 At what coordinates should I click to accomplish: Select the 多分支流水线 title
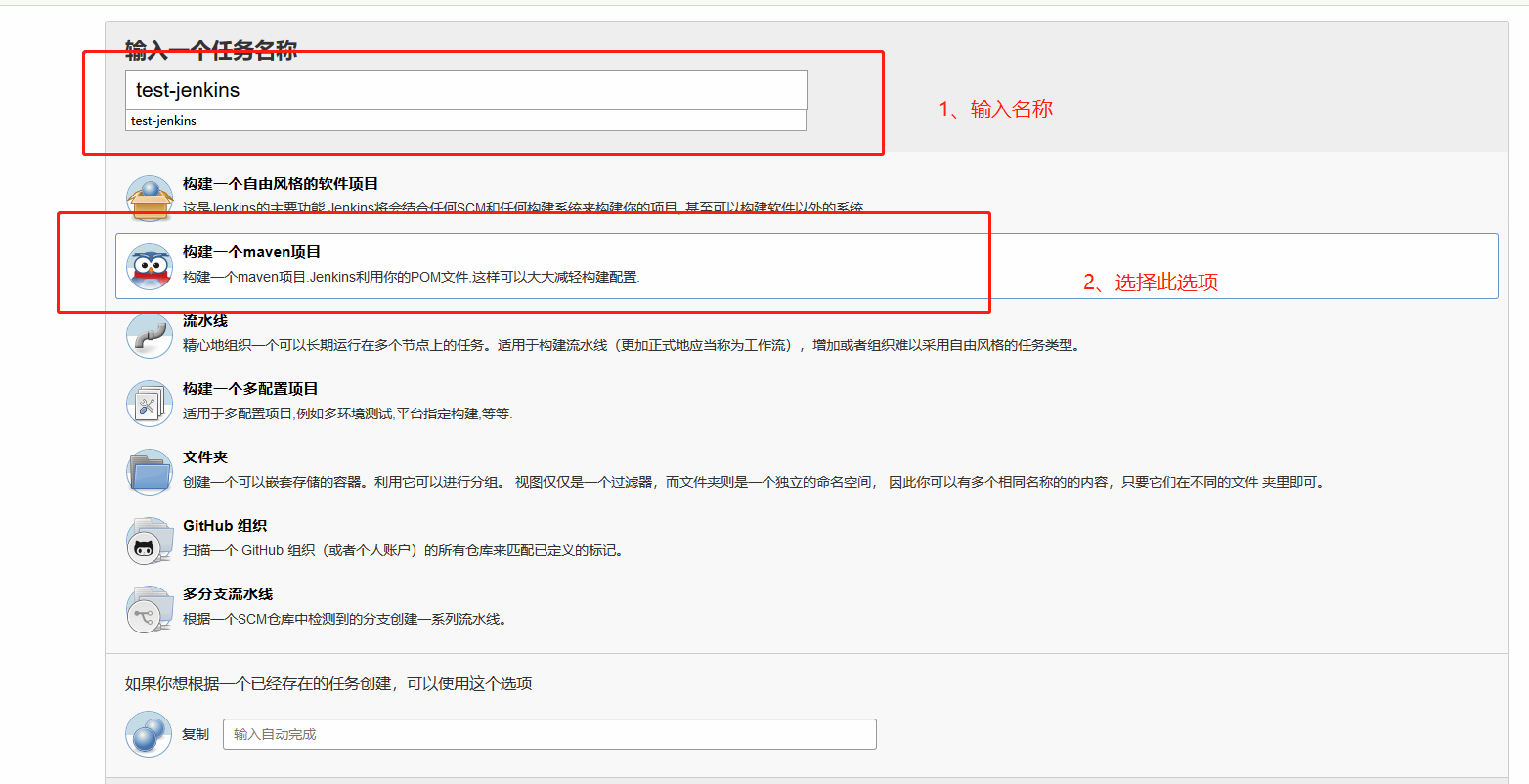228,594
